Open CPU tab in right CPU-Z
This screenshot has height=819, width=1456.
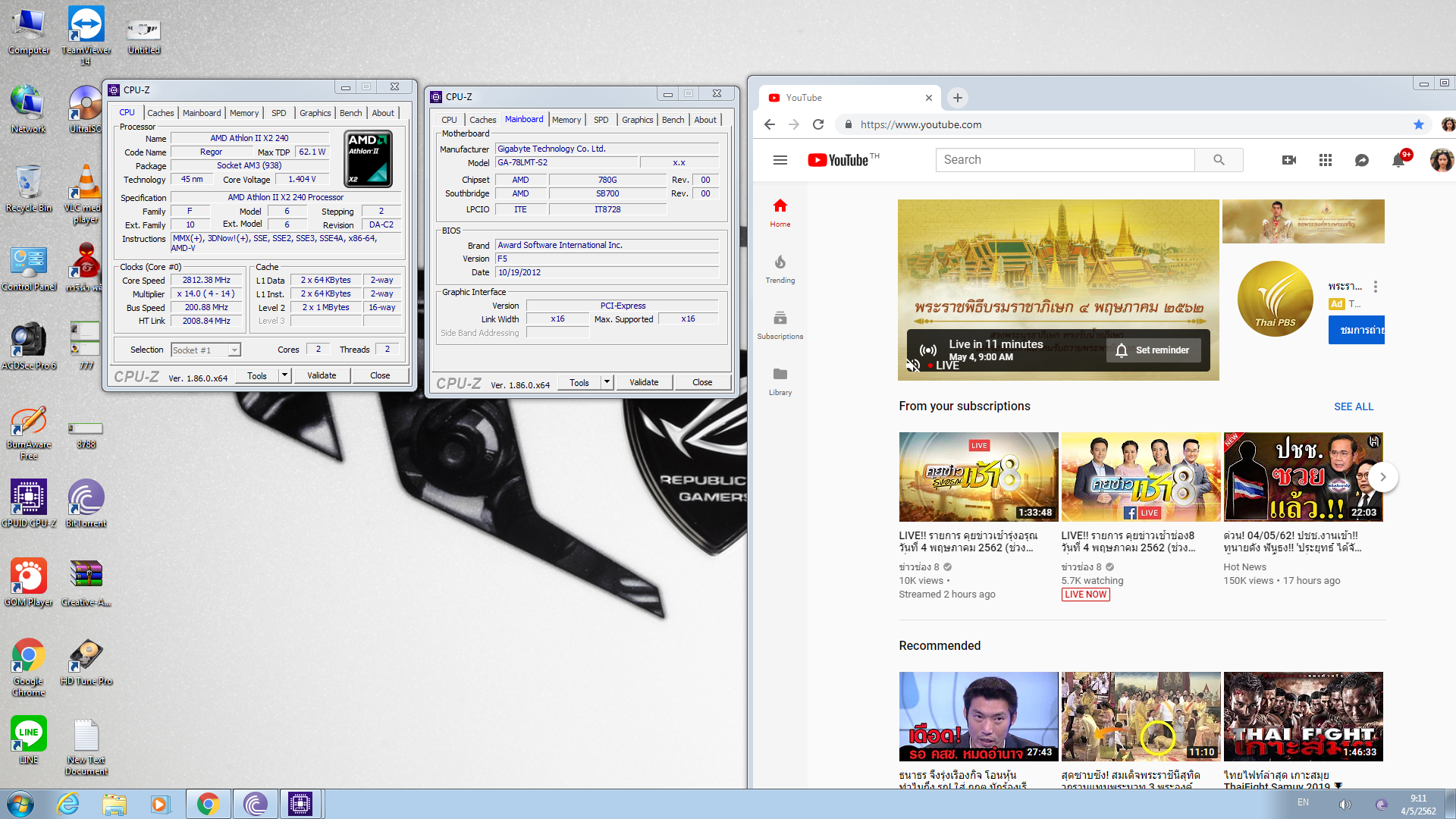[x=449, y=120]
